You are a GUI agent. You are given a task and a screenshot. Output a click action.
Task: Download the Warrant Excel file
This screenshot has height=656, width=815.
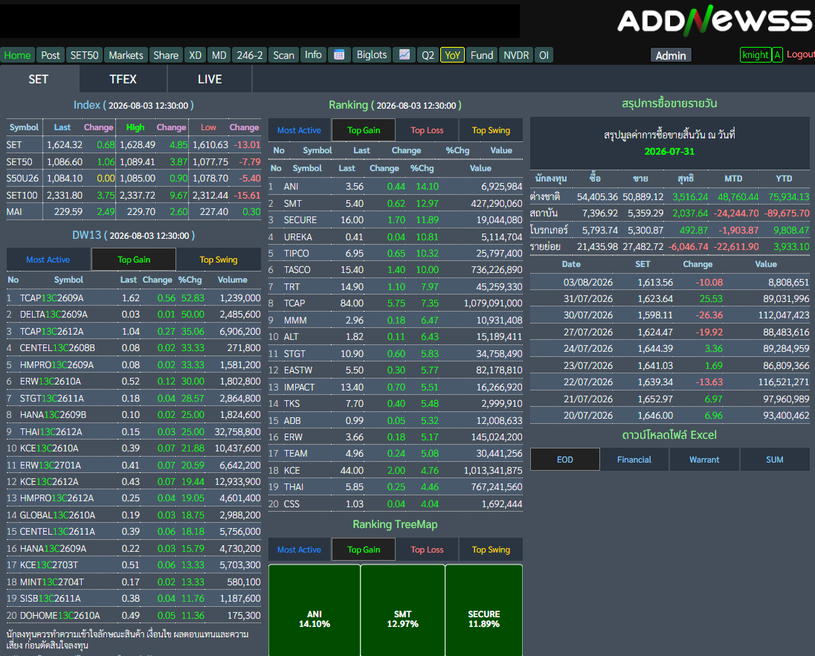coord(704,460)
